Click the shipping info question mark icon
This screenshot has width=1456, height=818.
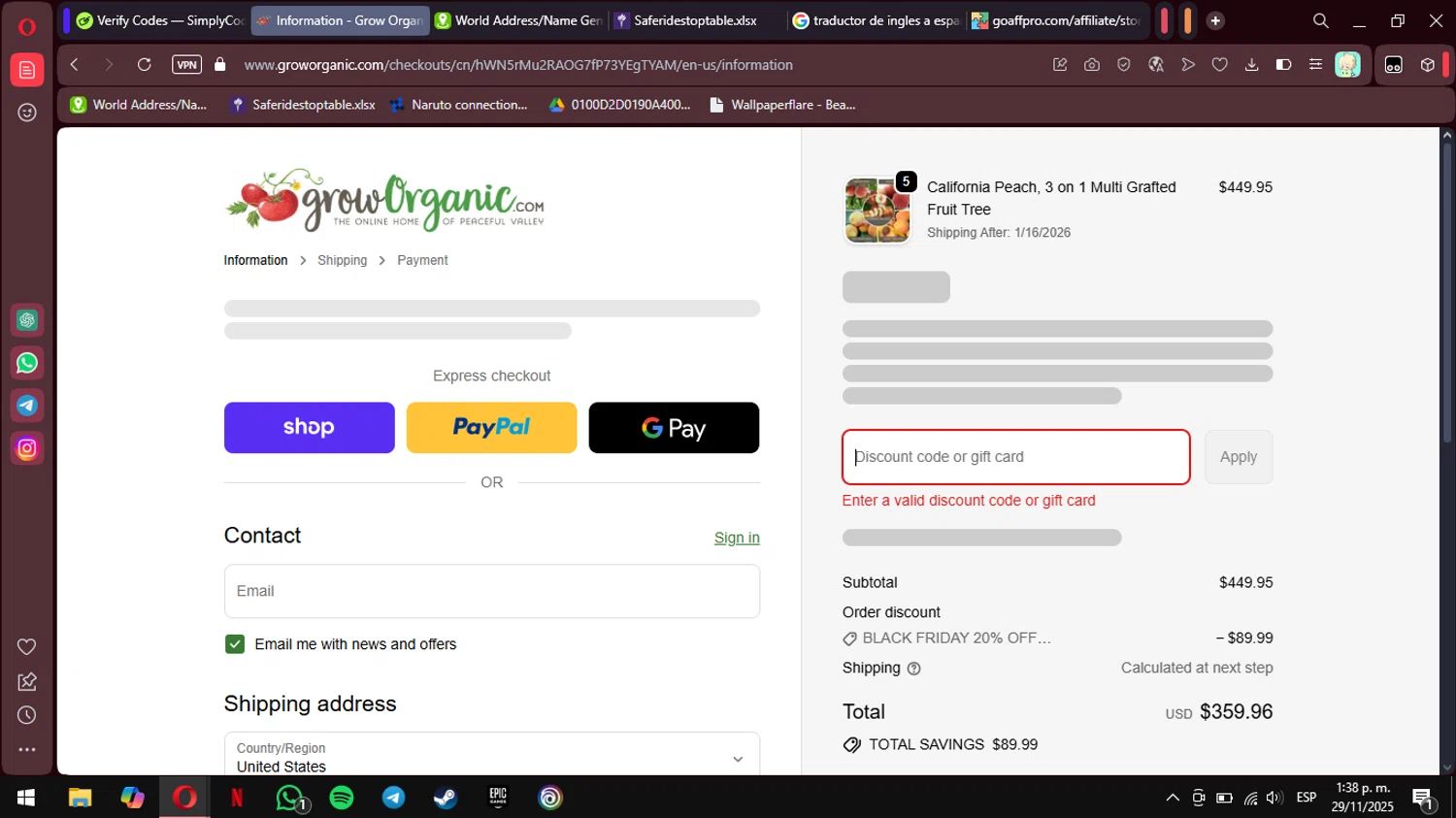[913, 669]
